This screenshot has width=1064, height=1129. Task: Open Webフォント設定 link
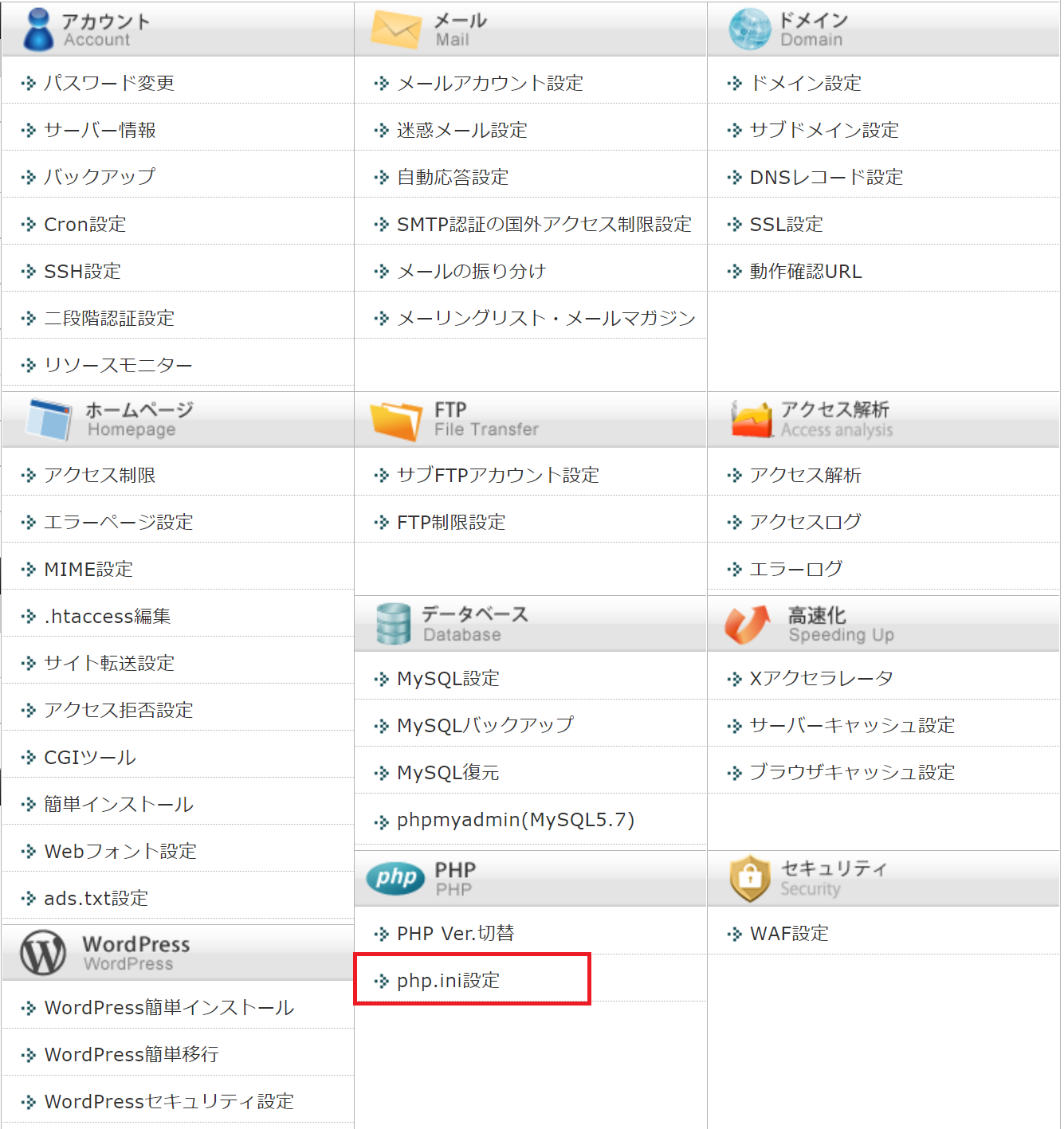(120, 851)
